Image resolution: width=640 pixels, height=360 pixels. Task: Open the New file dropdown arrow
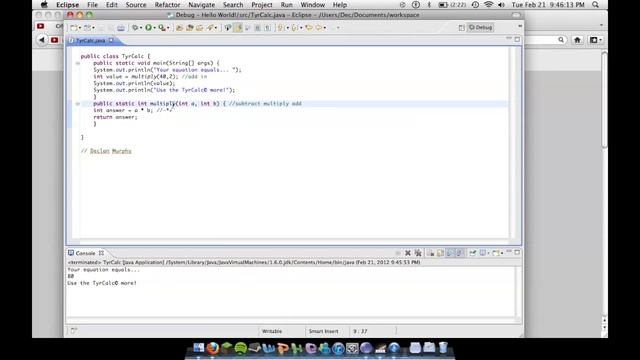coord(80,28)
